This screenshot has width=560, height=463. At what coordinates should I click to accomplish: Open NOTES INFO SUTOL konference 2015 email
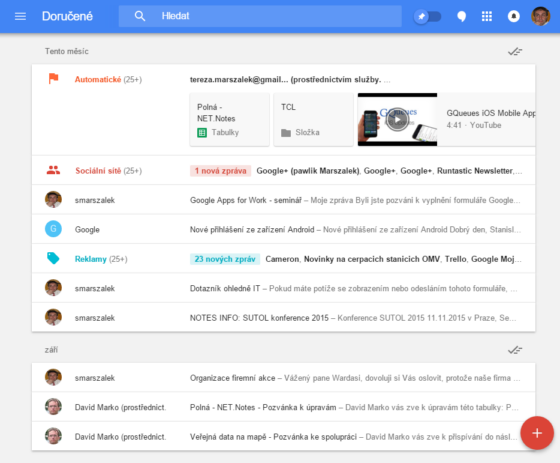pos(283,318)
